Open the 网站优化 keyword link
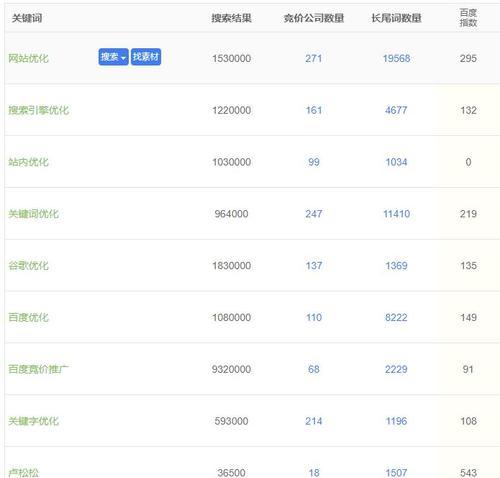Viewport: 500px width, 478px height. pos(28,58)
